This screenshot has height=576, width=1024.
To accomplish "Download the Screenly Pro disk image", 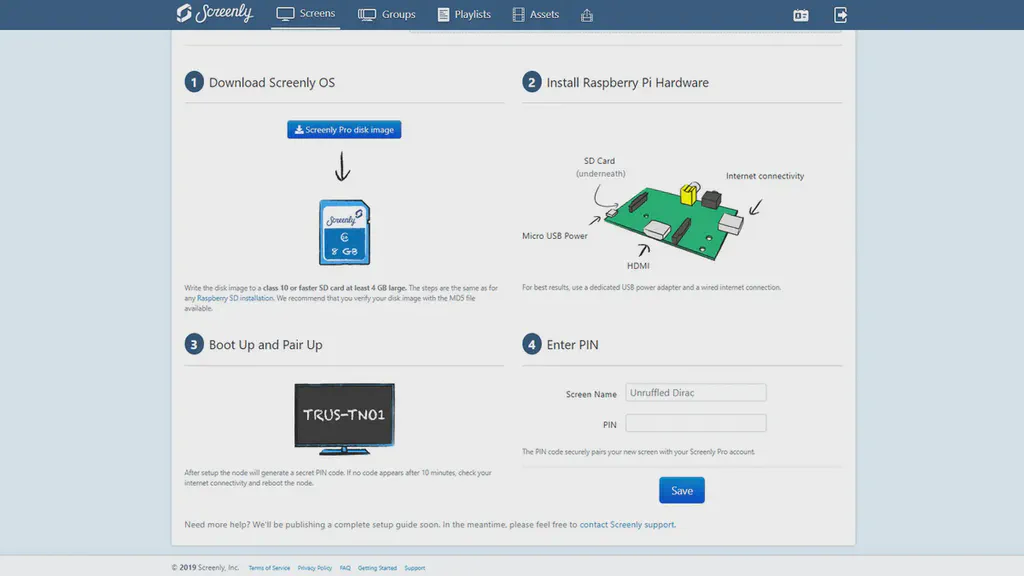I will [x=344, y=129].
